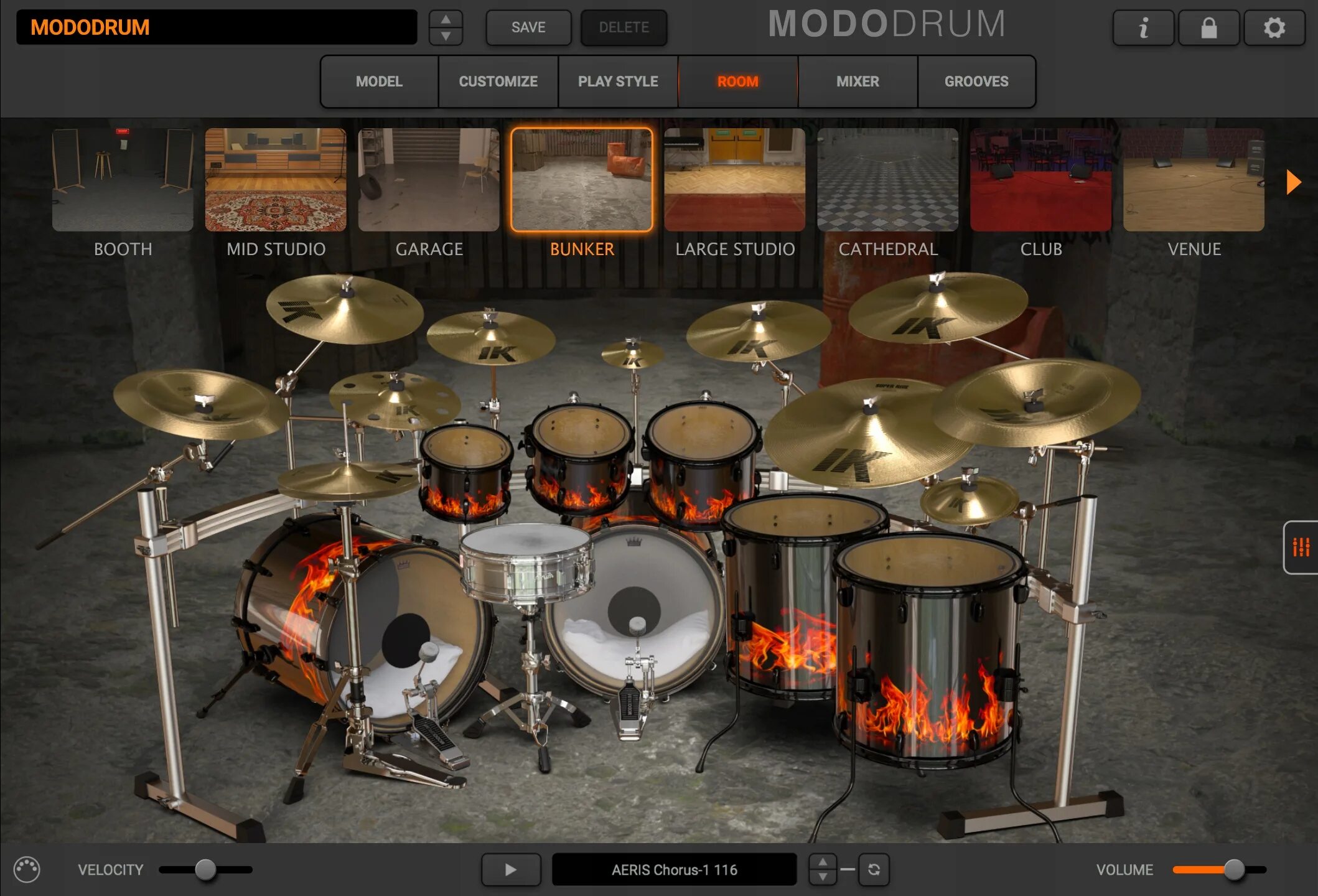Choose the MID STUDIO room thumbnail

click(276, 180)
